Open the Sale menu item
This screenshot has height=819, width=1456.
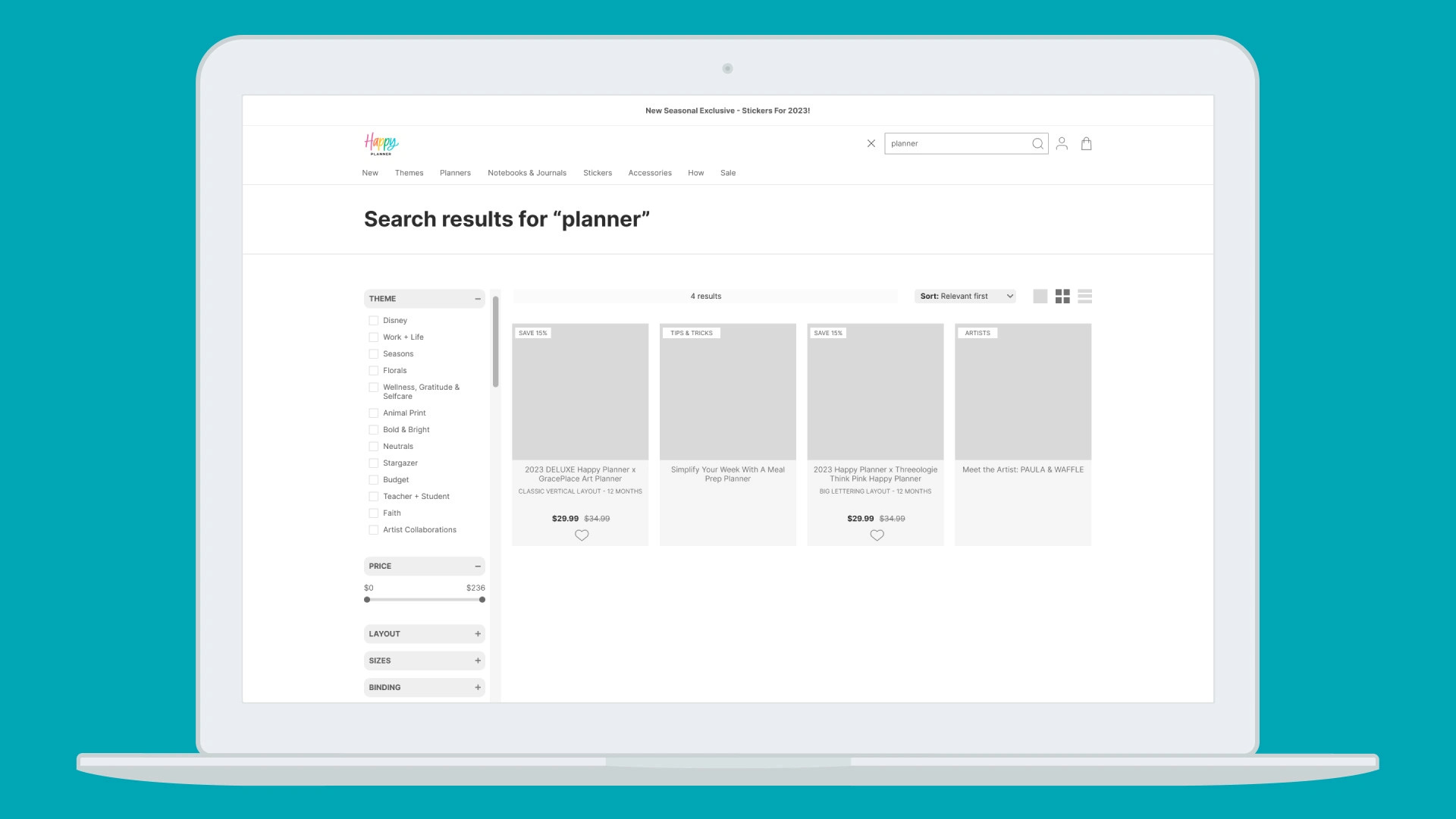pos(728,173)
